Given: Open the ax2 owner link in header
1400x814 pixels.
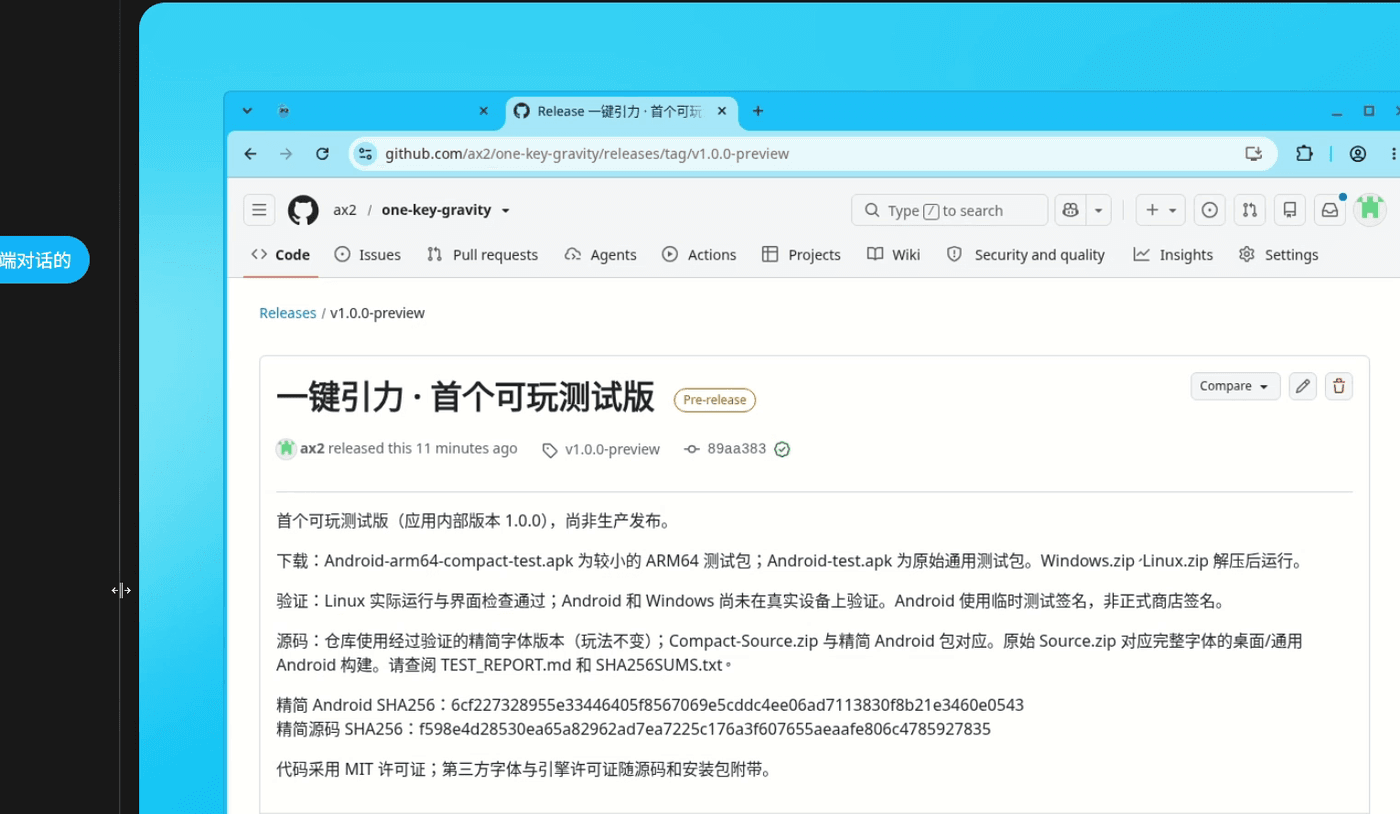Looking at the screenshot, I should 345,210.
